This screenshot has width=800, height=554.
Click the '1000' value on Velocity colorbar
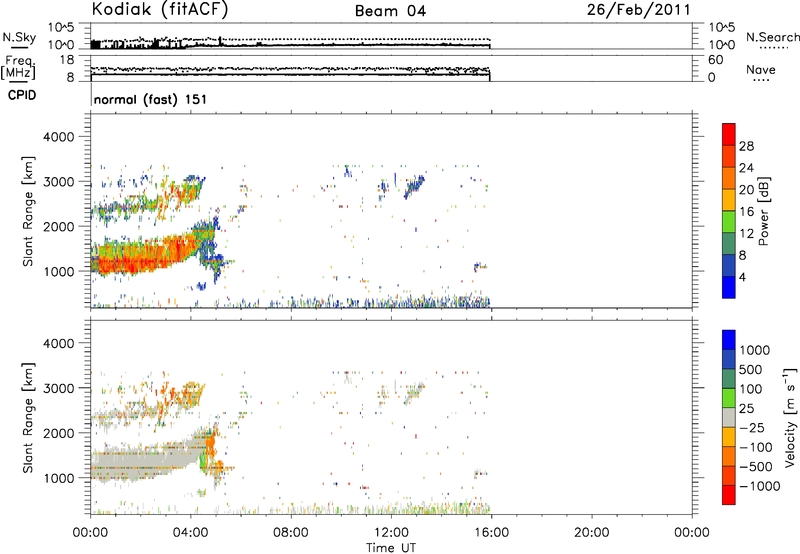coord(755,350)
